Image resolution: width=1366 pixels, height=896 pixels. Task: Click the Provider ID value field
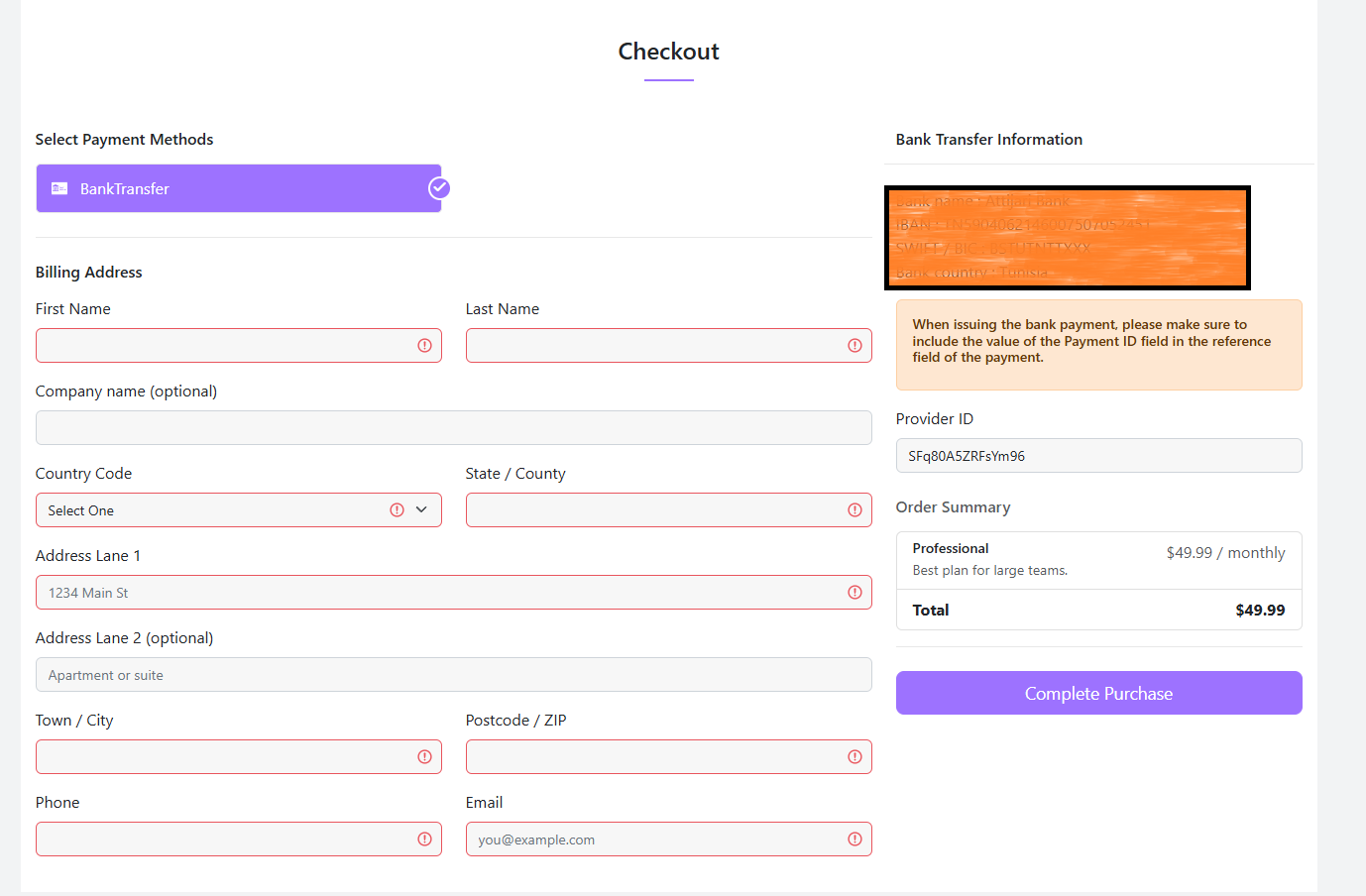coord(1098,456)
